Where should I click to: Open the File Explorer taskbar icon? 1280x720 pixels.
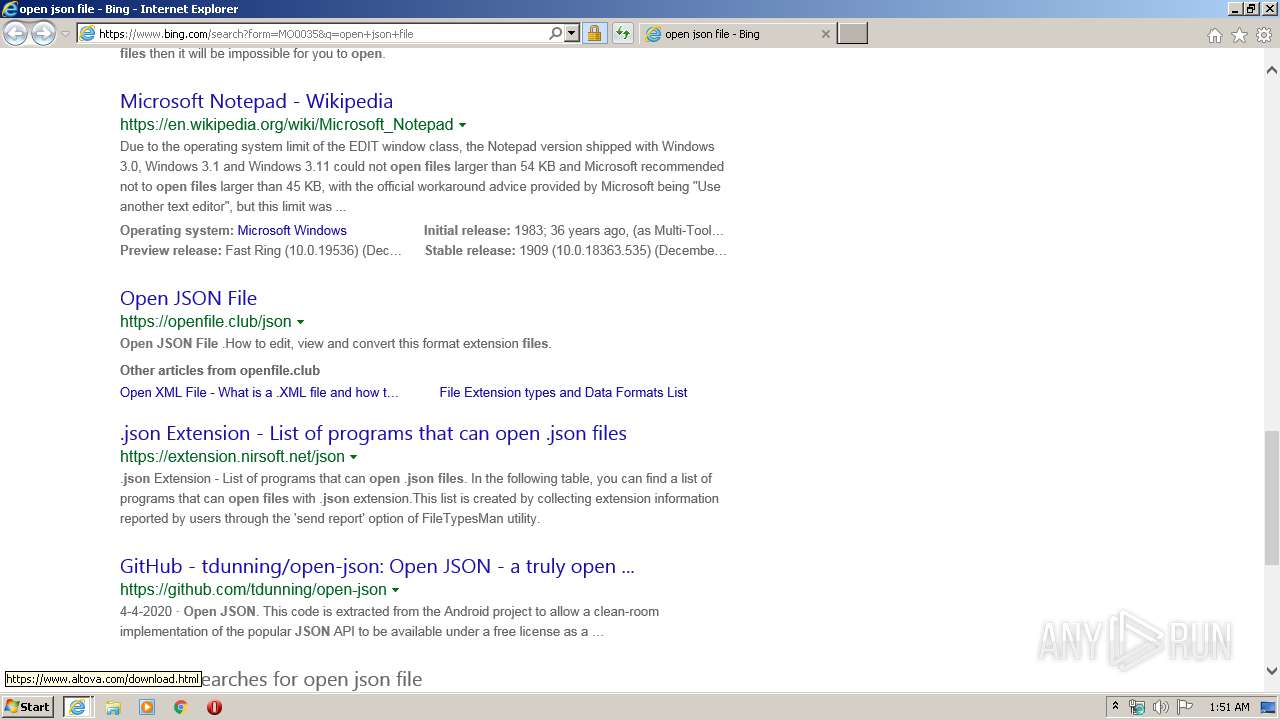pos(113,707)
